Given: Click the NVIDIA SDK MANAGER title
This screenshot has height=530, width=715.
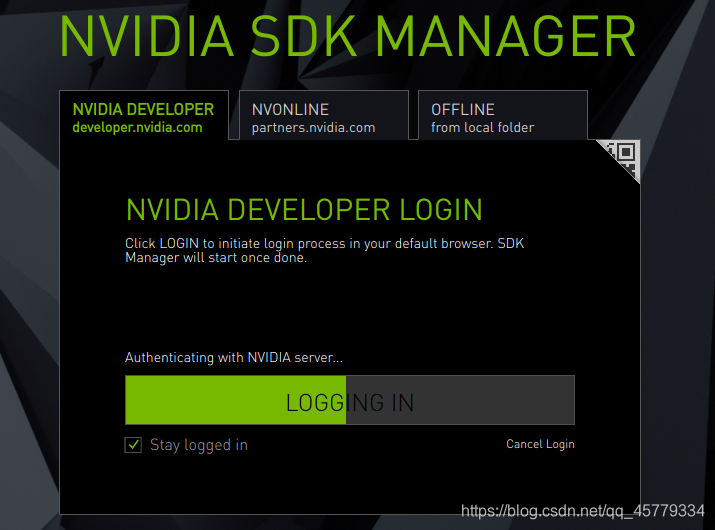Looking at the screenshot, I should coord(348,36).
